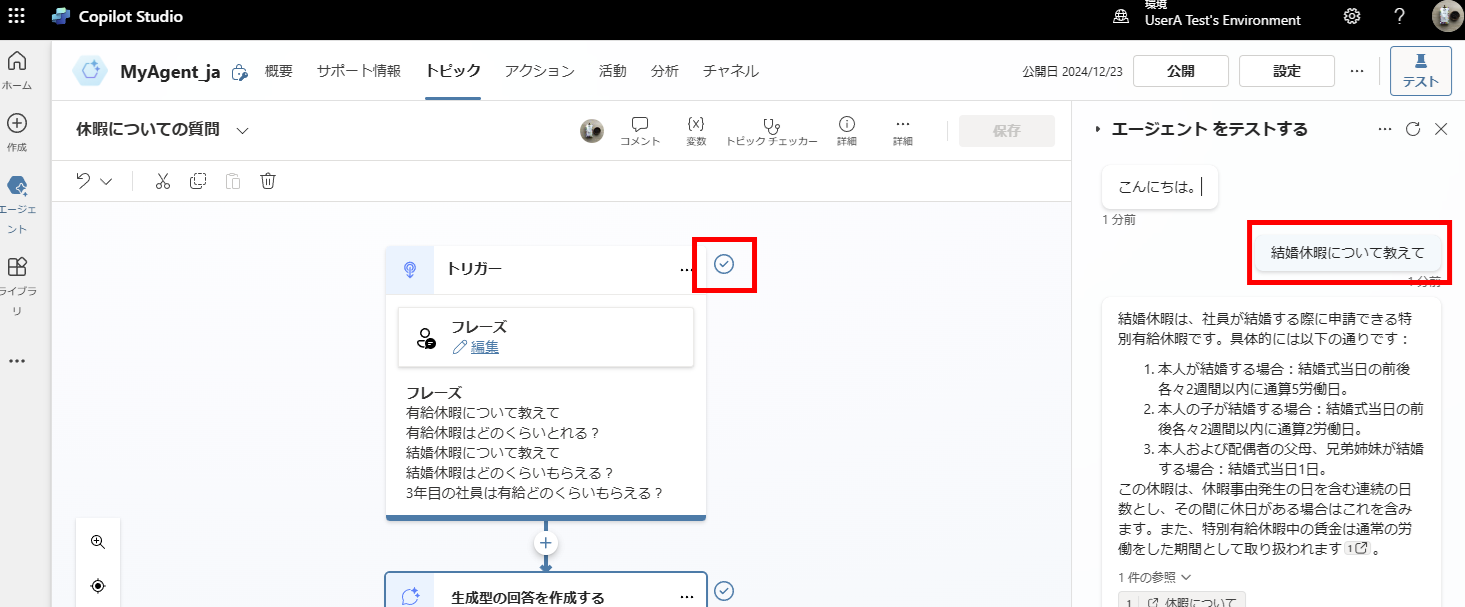Open the Variables panel with the {x} icon
1465x607 pixels.
tap(696, 129)
